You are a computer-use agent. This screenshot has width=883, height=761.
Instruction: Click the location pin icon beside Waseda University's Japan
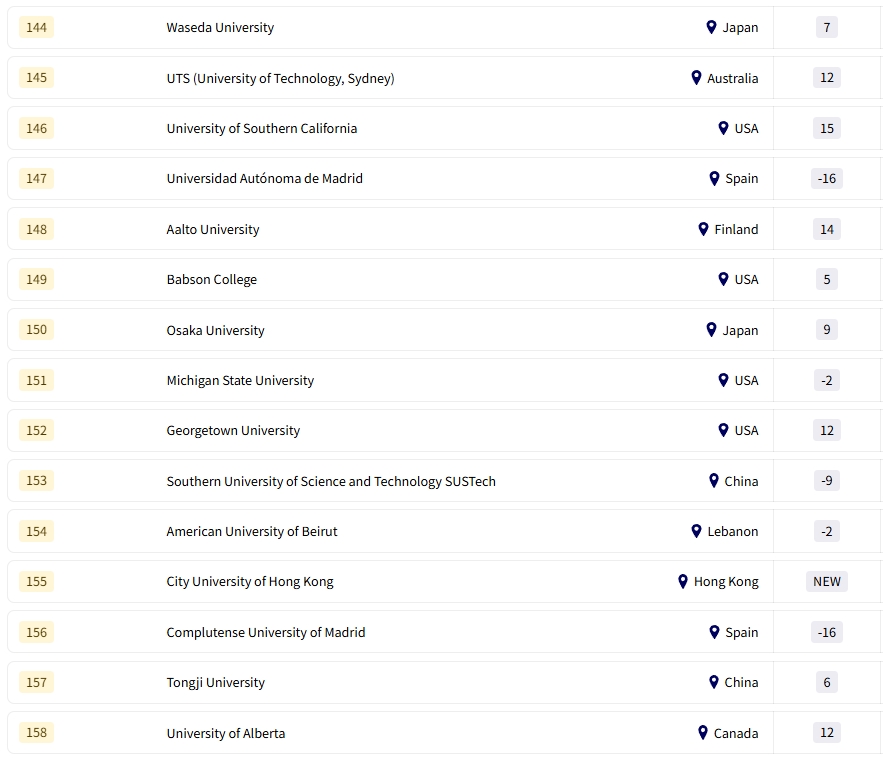point(712,28)
